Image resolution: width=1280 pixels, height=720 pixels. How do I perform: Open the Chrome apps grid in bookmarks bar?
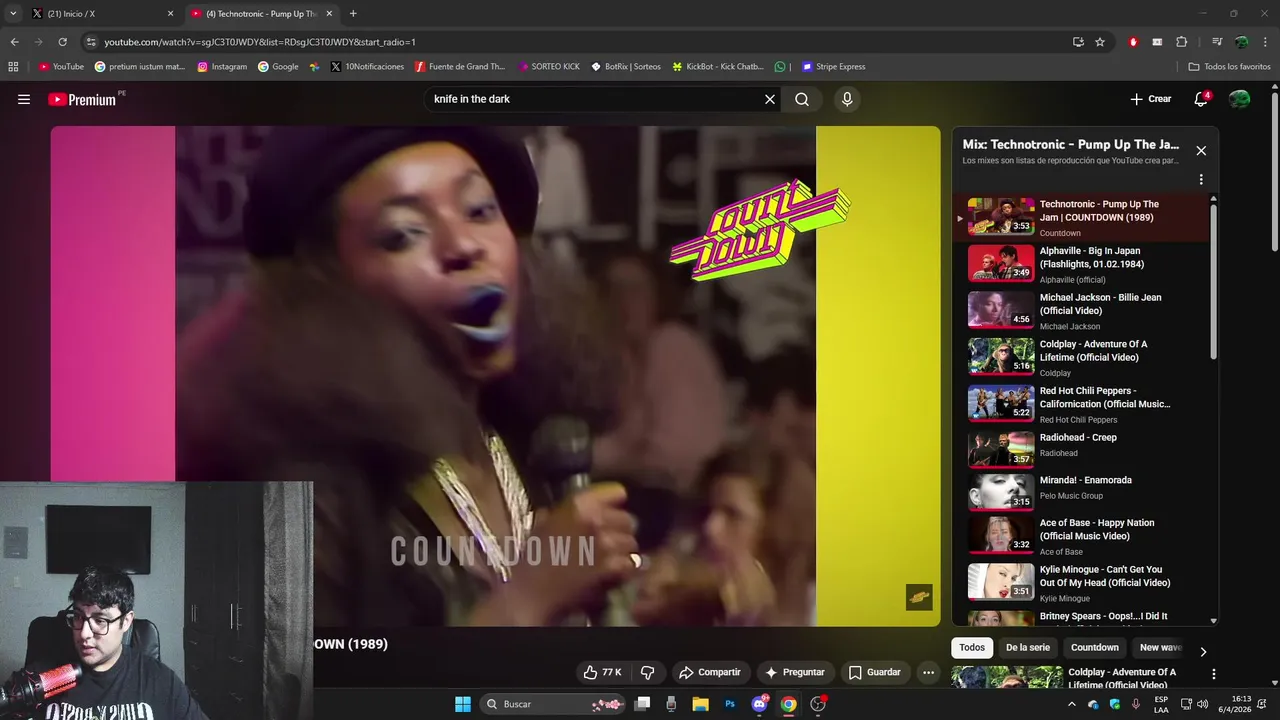point(13,67)
